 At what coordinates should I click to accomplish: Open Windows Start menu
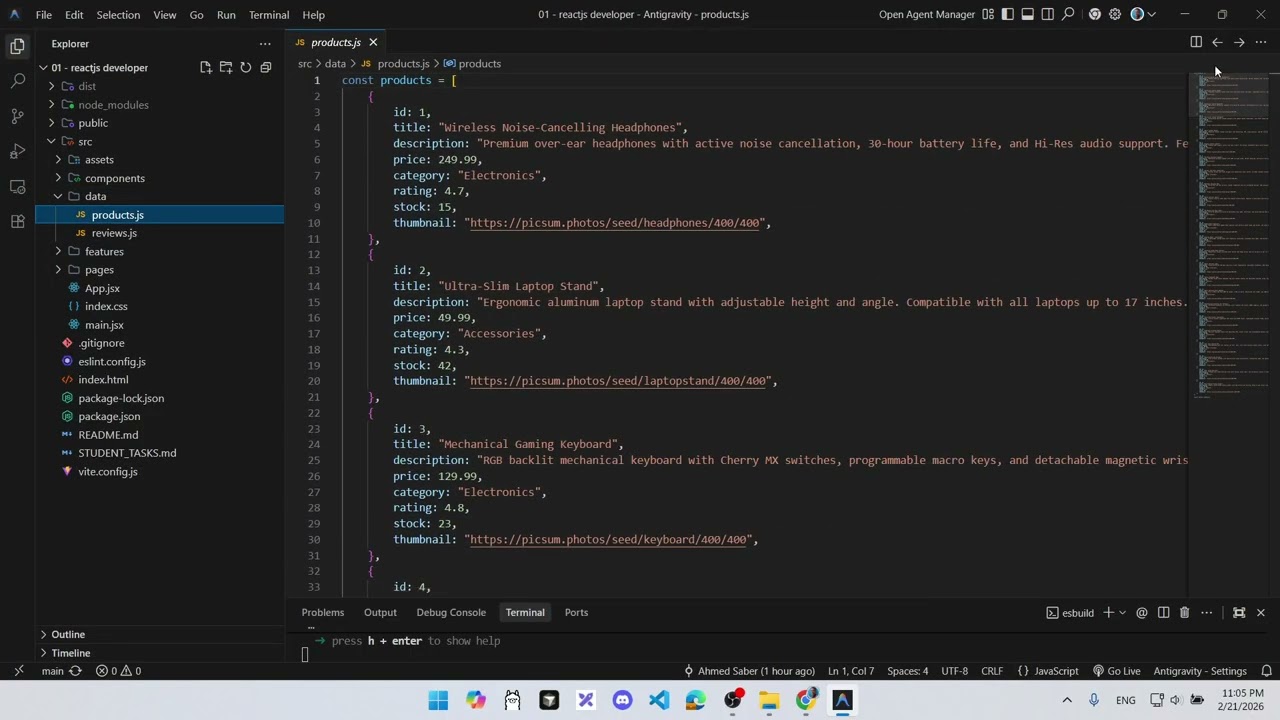[438, 700]
